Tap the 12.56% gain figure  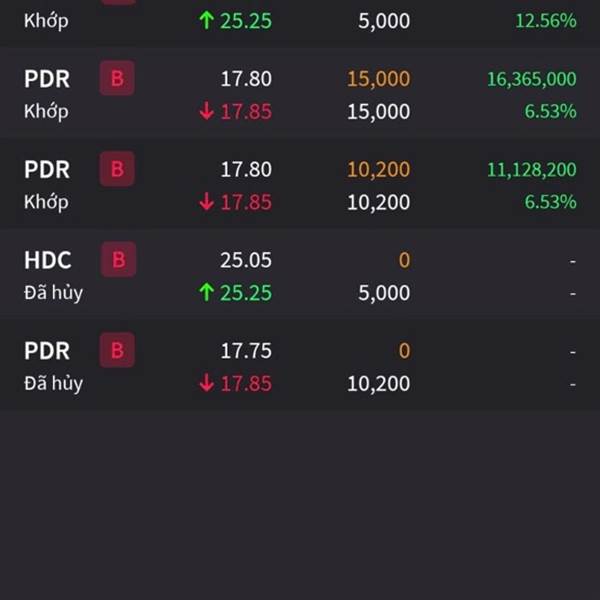(x=546, y=21)
